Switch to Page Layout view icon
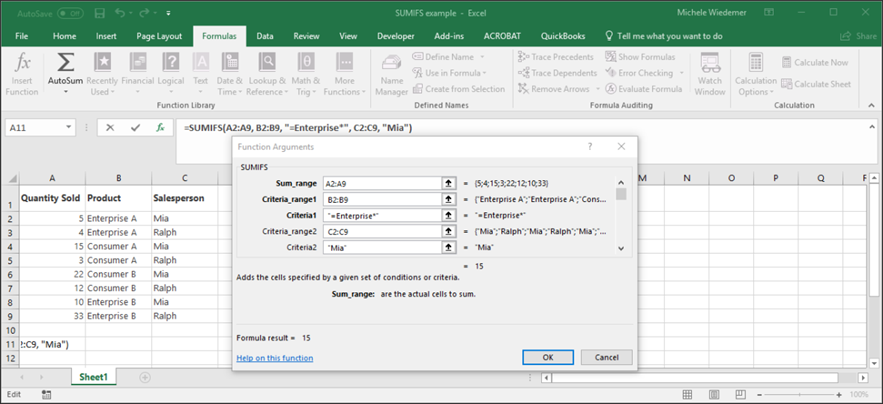Screen dimensions: 883x404 715,394
